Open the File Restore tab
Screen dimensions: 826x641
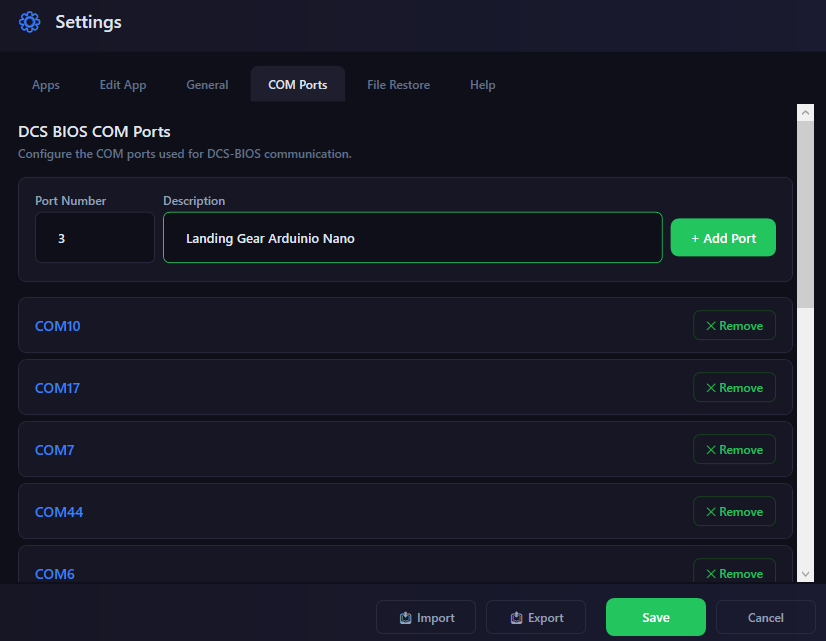398,85
